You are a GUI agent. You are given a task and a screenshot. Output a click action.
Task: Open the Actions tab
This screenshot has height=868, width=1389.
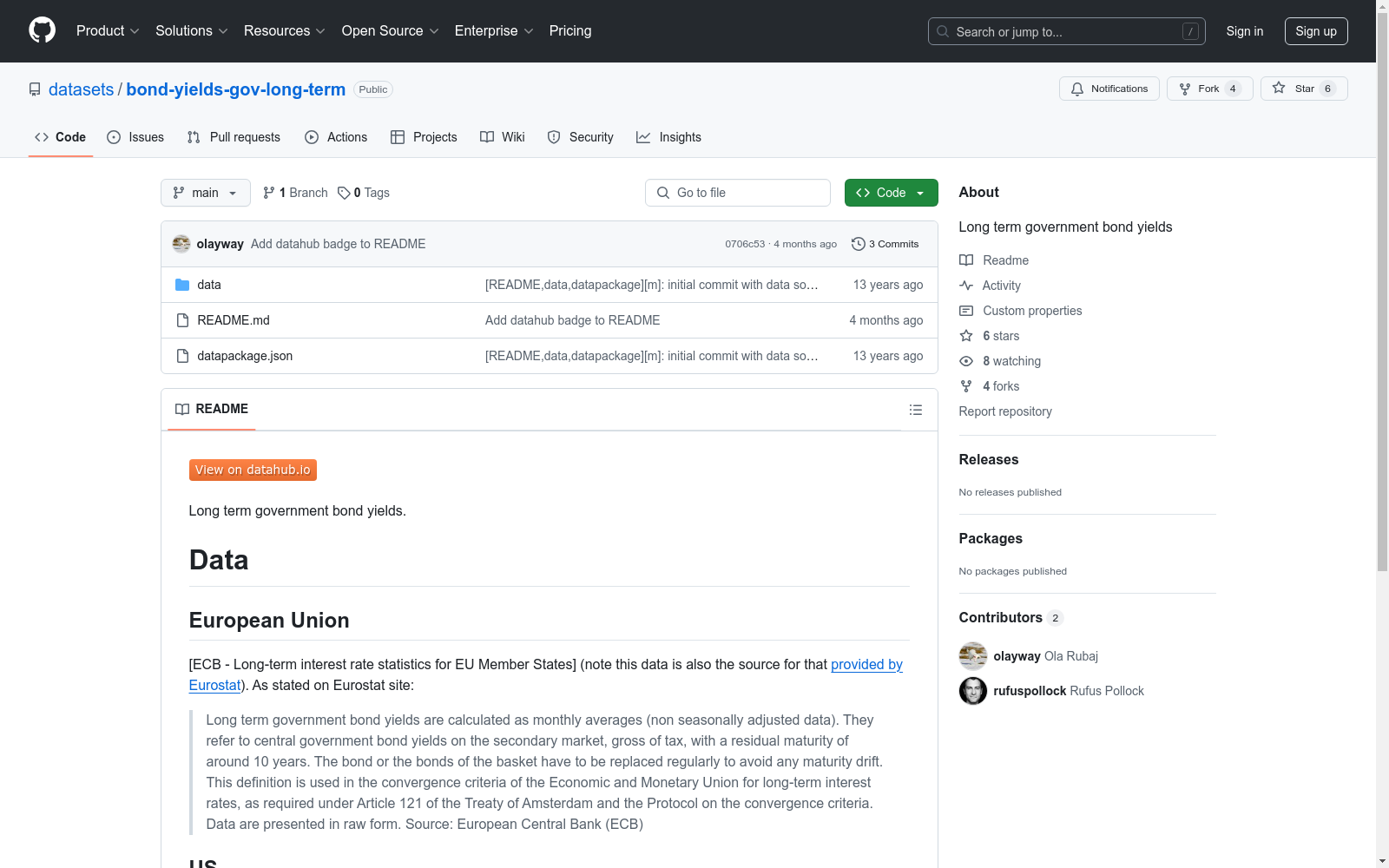(336, 137)
